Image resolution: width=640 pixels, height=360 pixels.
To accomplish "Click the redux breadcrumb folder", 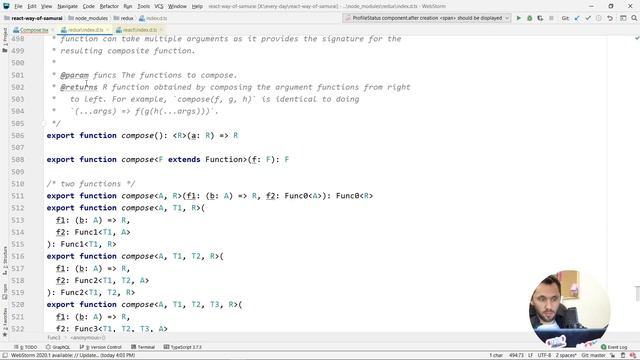I will click(x=124, y=18).
